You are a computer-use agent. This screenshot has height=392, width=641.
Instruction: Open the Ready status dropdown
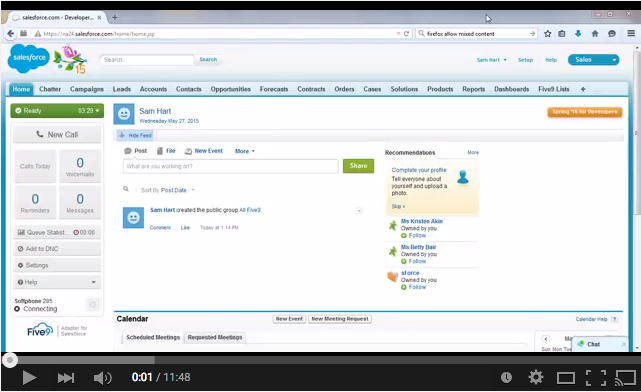point(97,111)
